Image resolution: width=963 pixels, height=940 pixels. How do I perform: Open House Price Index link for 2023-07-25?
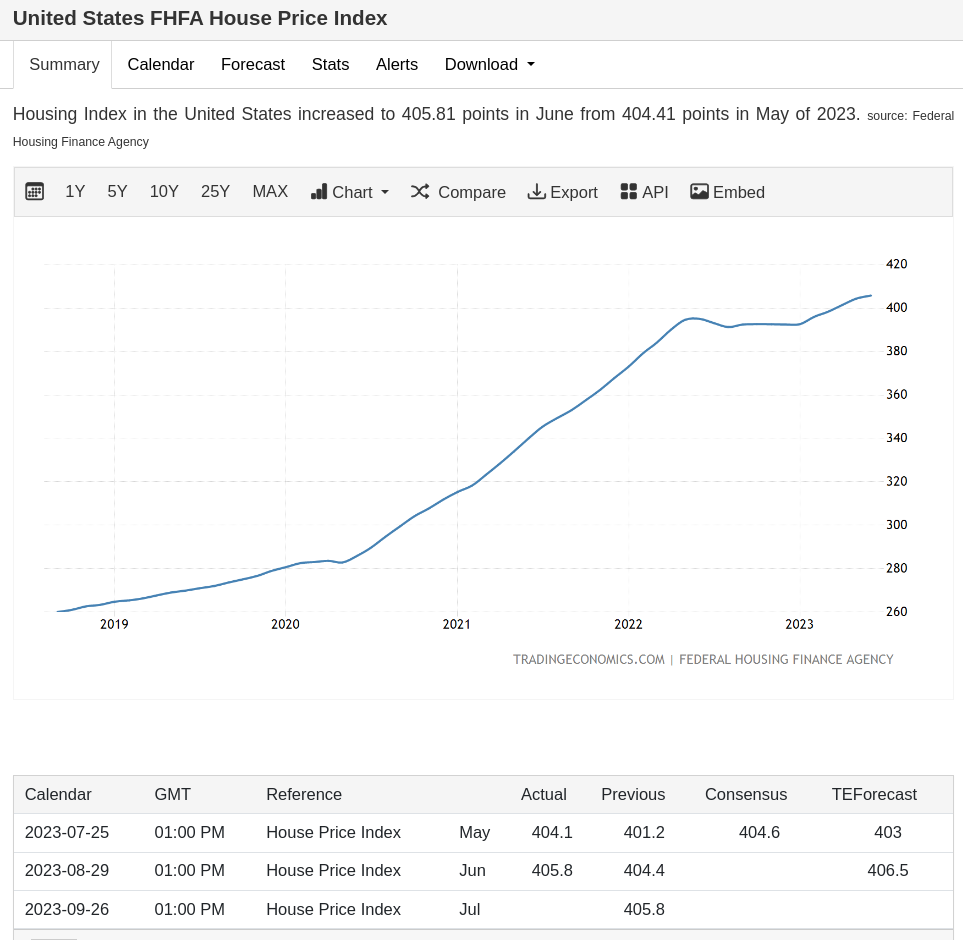click(x=333, y=832)
